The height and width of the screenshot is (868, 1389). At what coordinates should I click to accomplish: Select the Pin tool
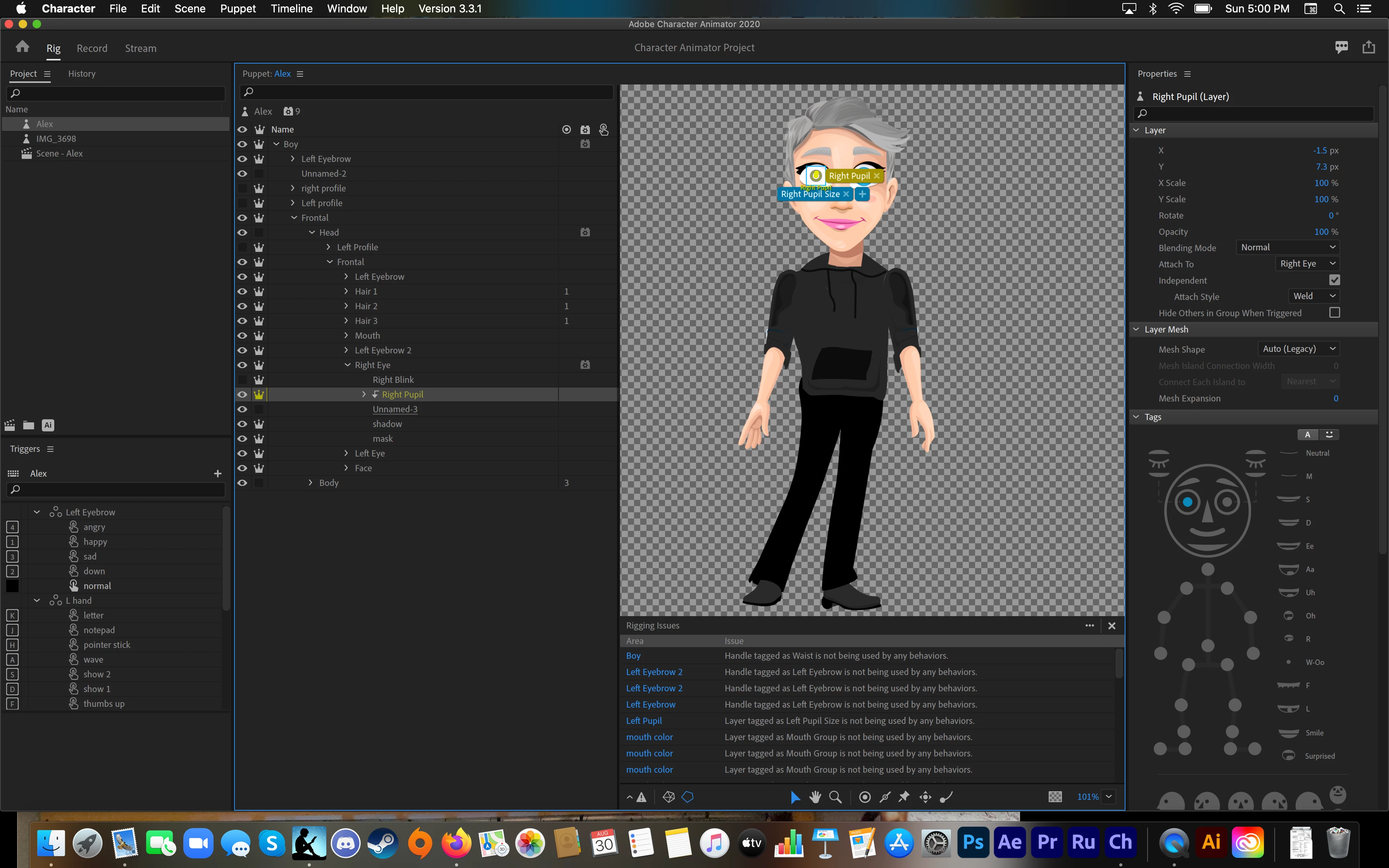point(904,797)
